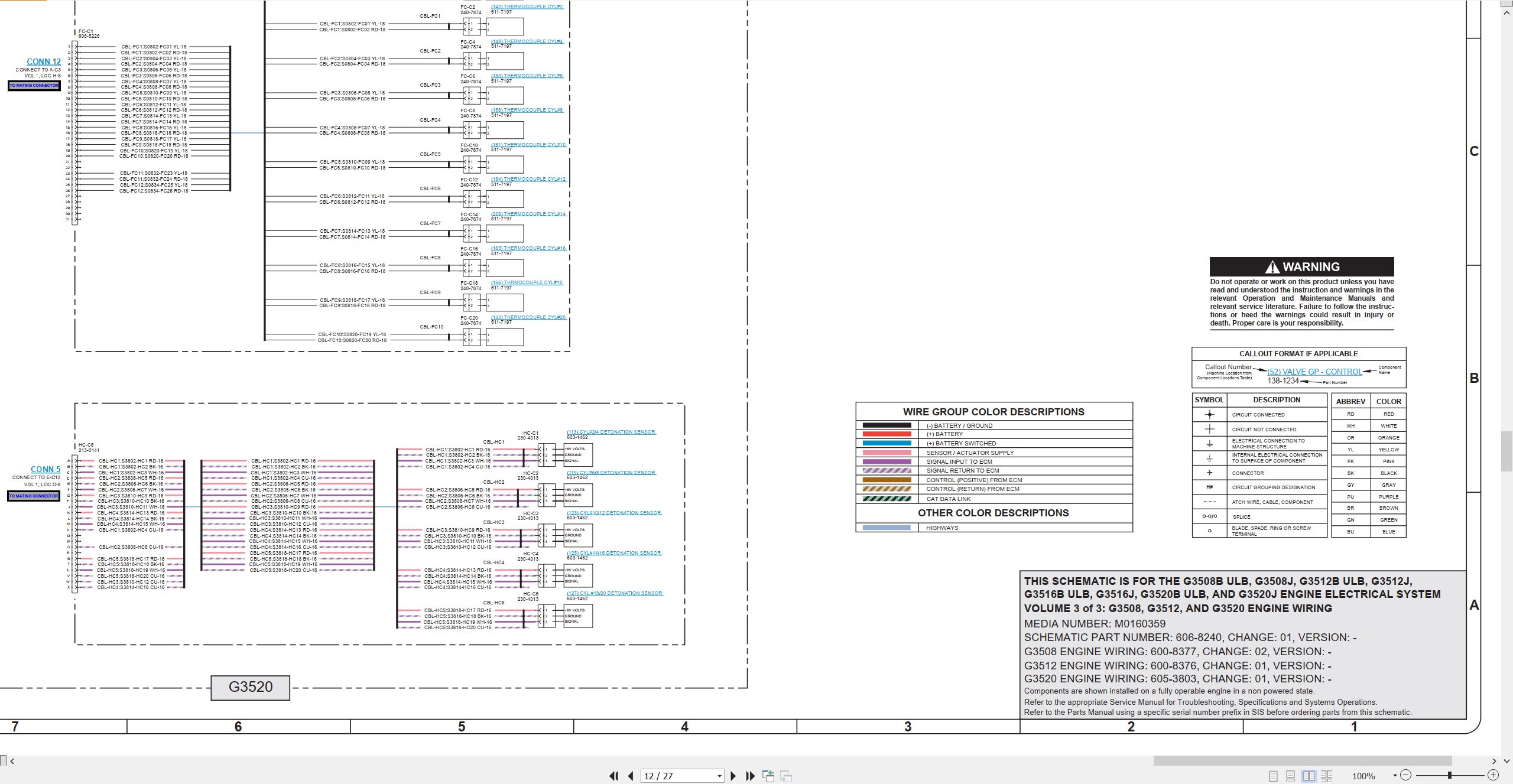Click To Mating Connector under CONN 5
The image size is (1513, 784).
pyautogui.click(x=34, y=496)
